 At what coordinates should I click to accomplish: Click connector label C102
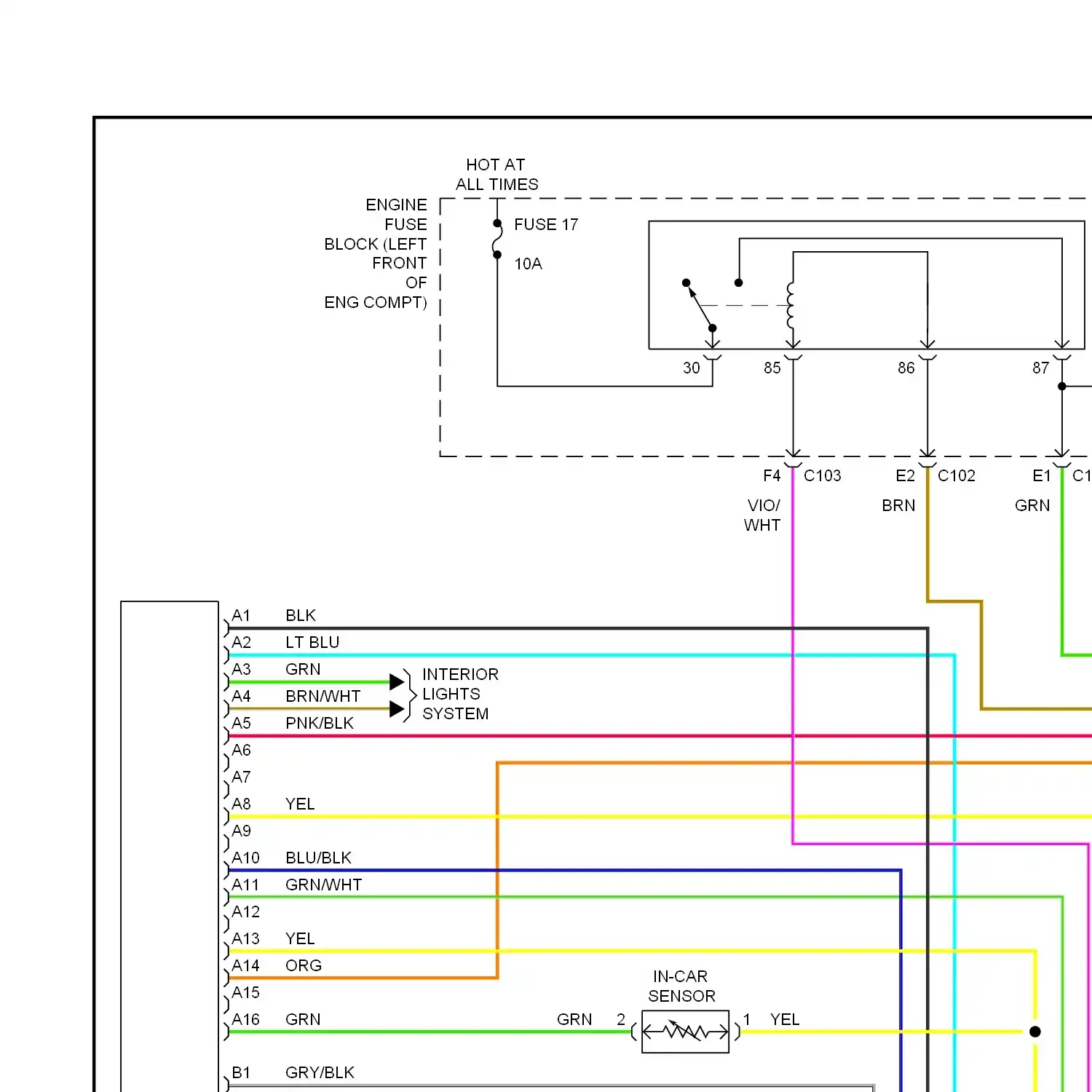pos(957,475)
